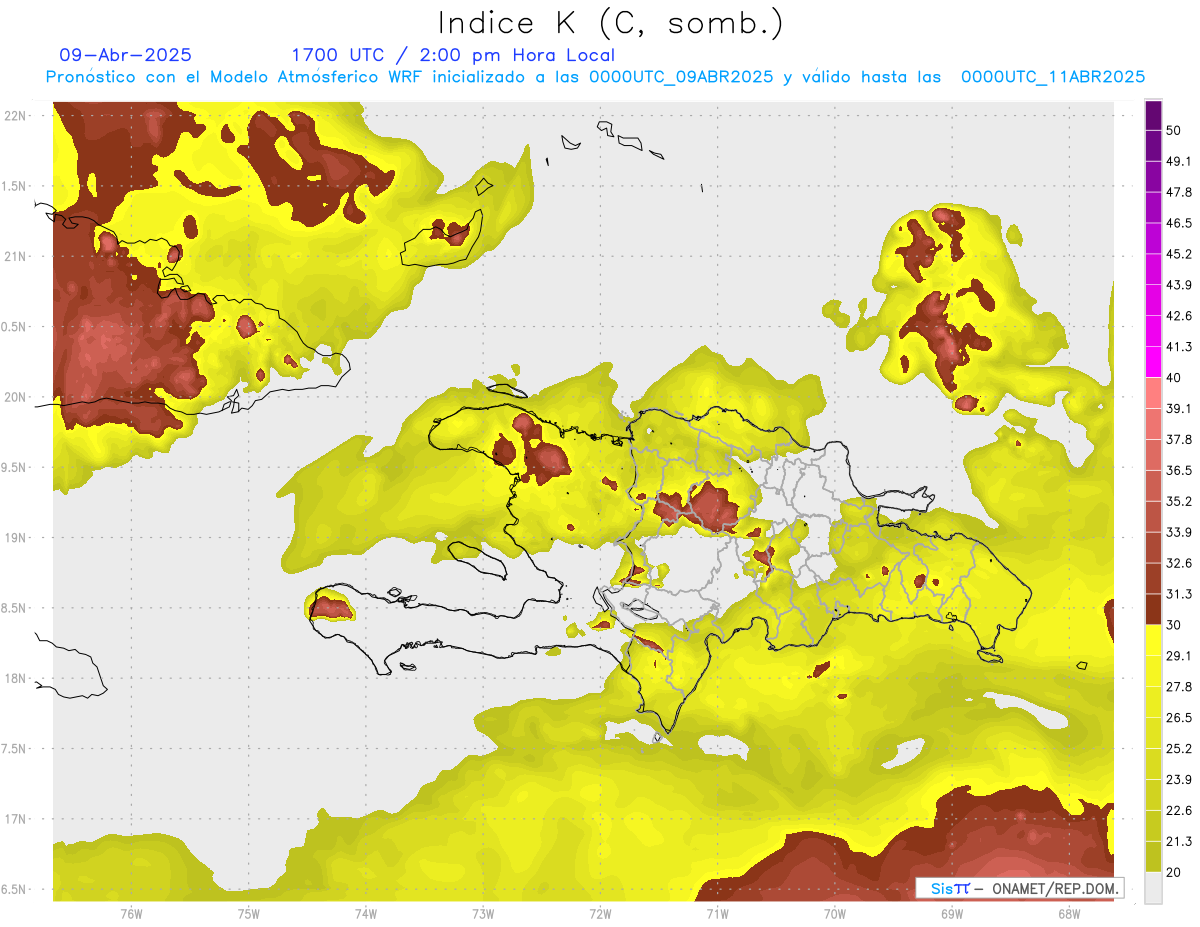
Task: Click the colorbar value "40"
Action: pyautogui.click(x=1174, y=378)
